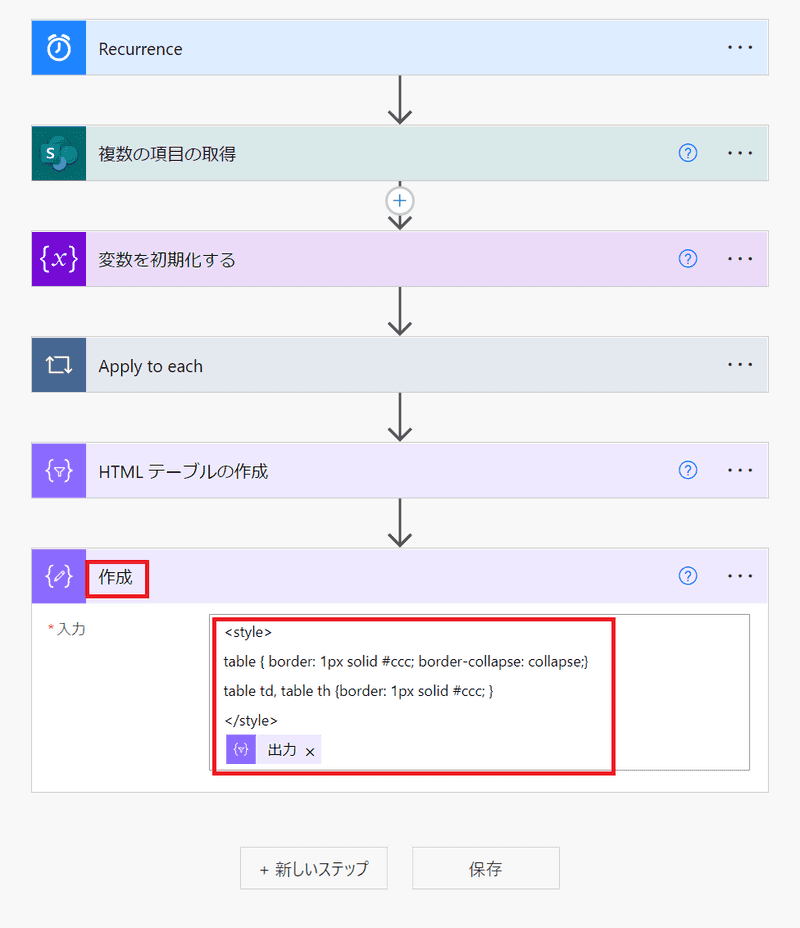Insert a step with the plus circle
This screenshot has width=800, height=928.
400,201
